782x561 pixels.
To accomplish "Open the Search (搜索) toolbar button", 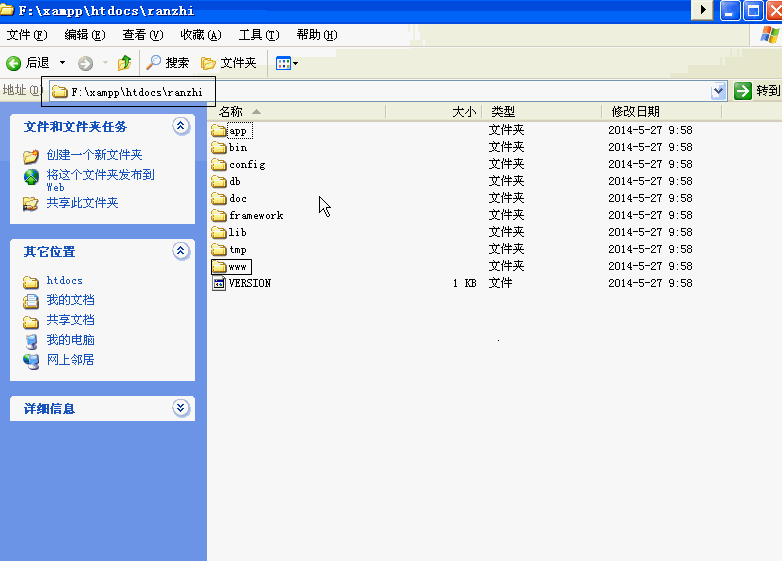I will (x=168, y=63).
